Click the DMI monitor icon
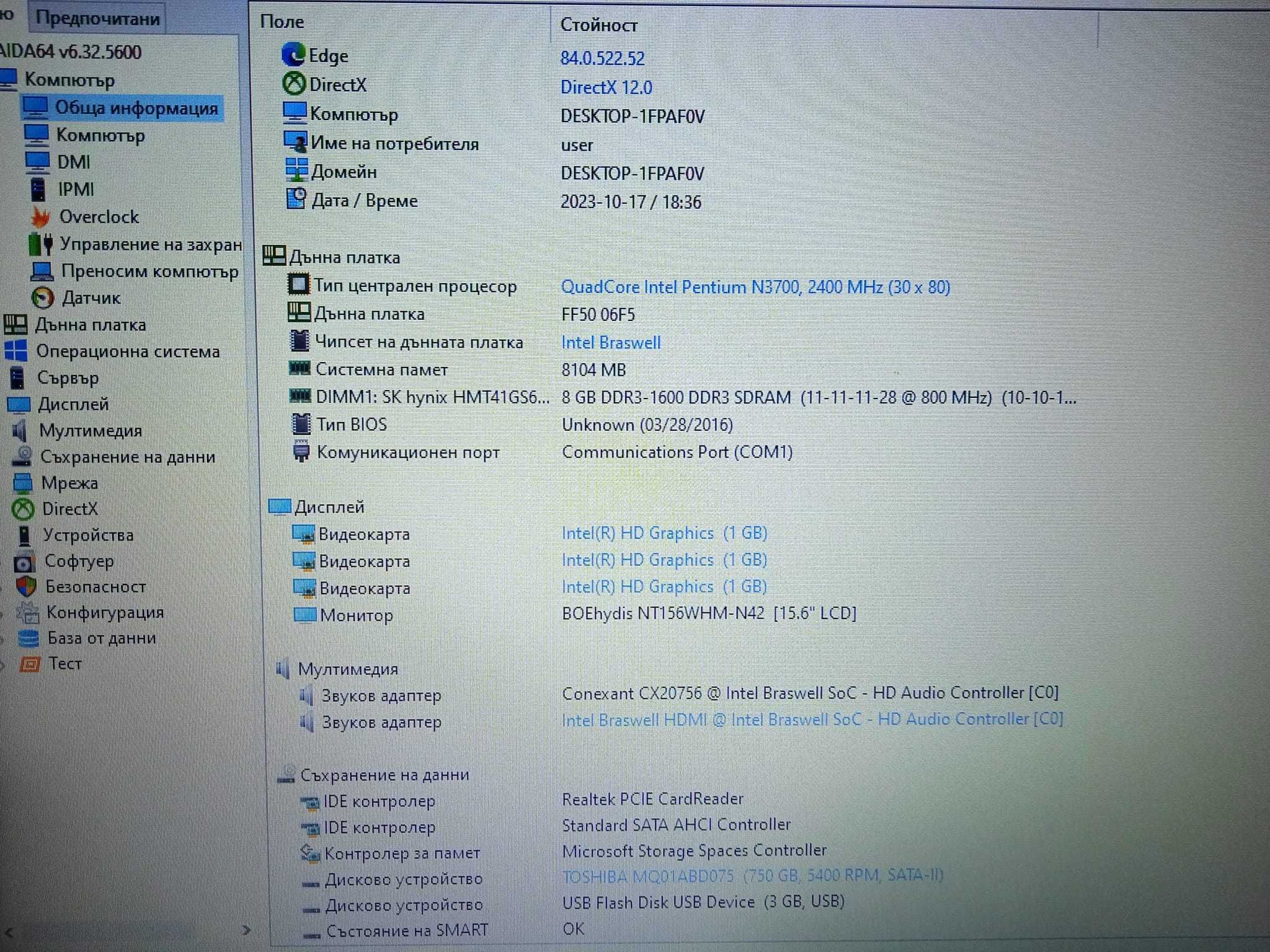The image size is (1270, 952). [37, 162]
